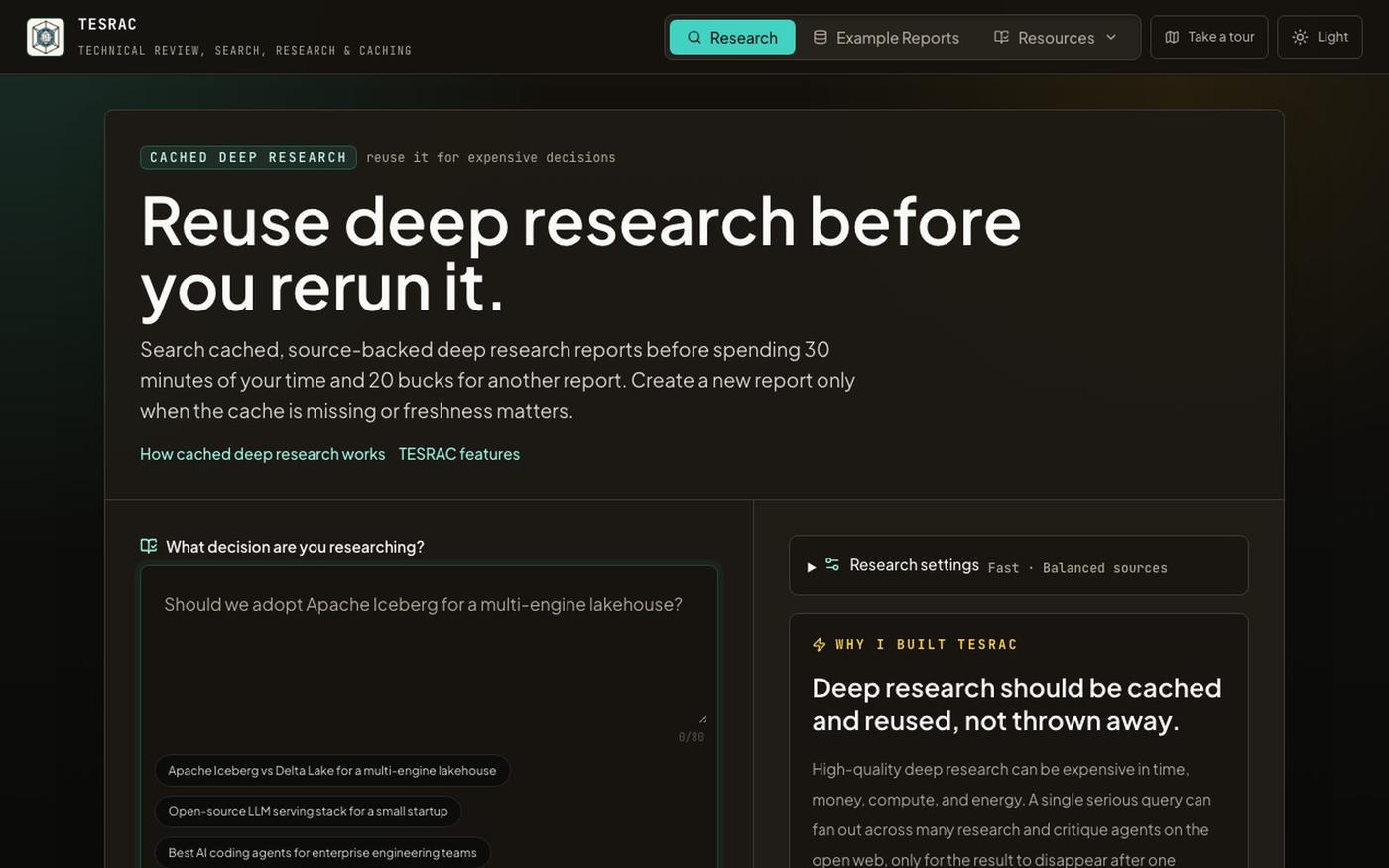Click the TESRAC logo icon
Viewport: 1389px width, 868px height.
coord(46,37)
